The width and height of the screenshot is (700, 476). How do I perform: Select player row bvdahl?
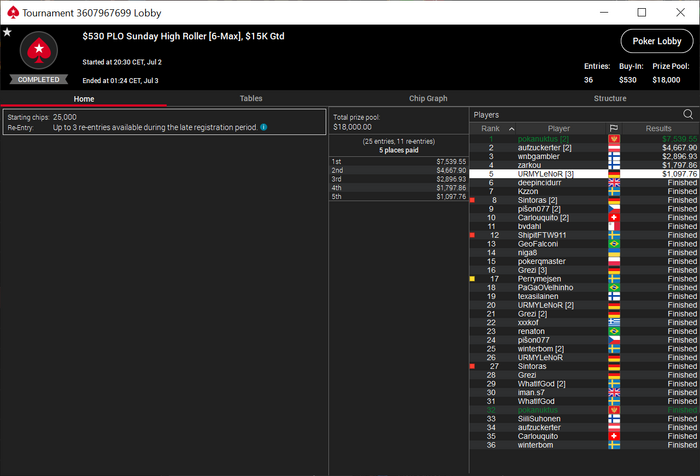coord(584,226)
